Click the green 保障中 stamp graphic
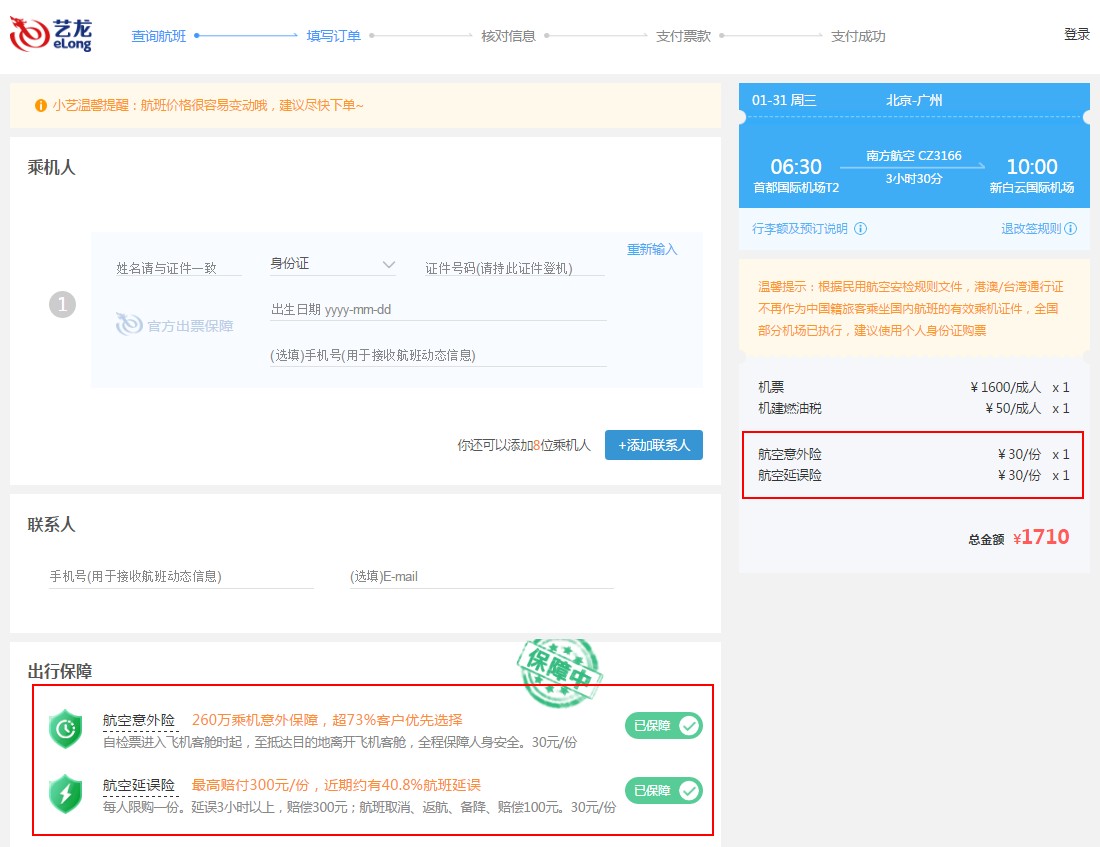The width and height of the screenshot is (1100, 847). pos(560,670)
